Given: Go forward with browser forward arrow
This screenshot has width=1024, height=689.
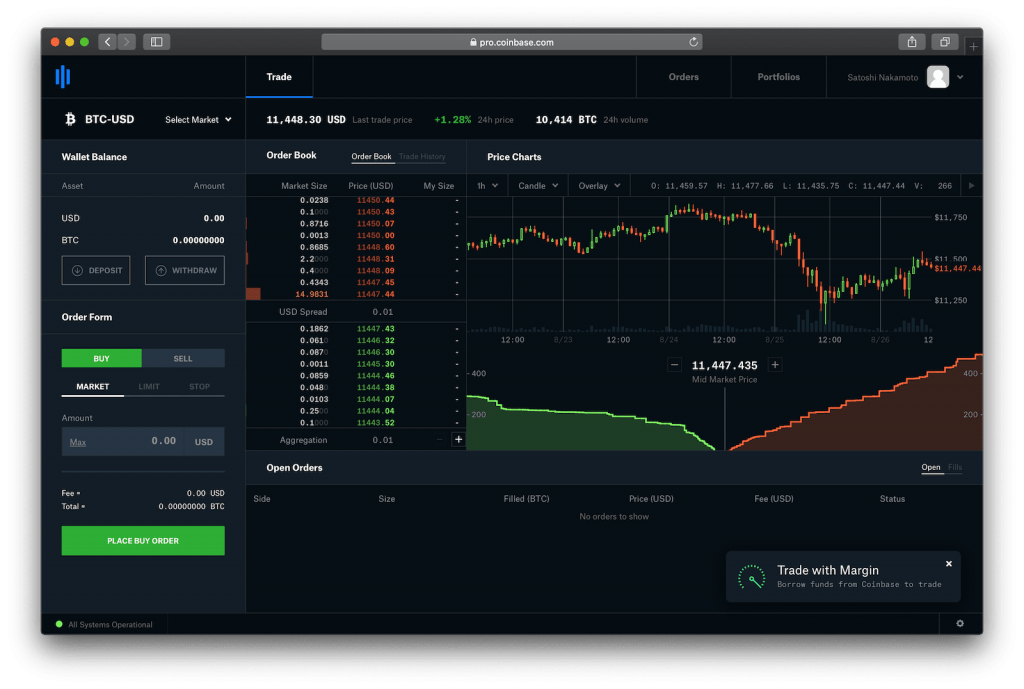Looking at the screenshot, I should [x=127, y=42].
